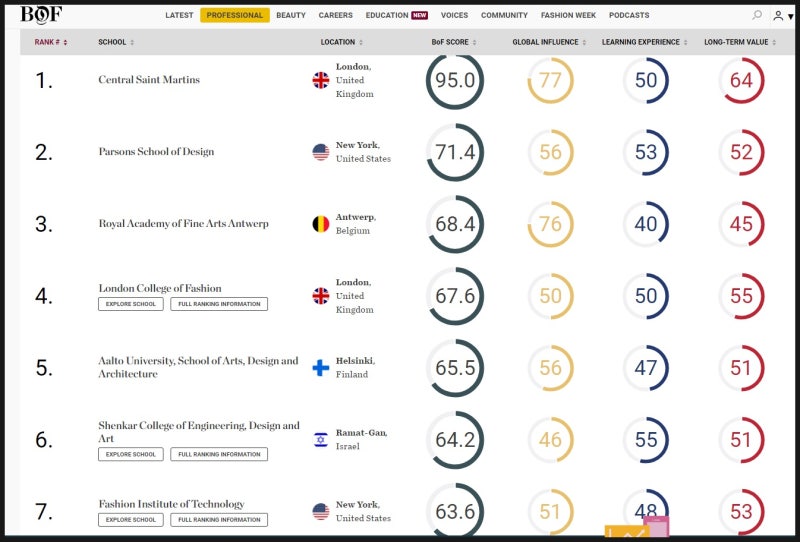Open Central Saint Martins school name
The width and height of the screenshot is (800, 542).
point(149,80)
